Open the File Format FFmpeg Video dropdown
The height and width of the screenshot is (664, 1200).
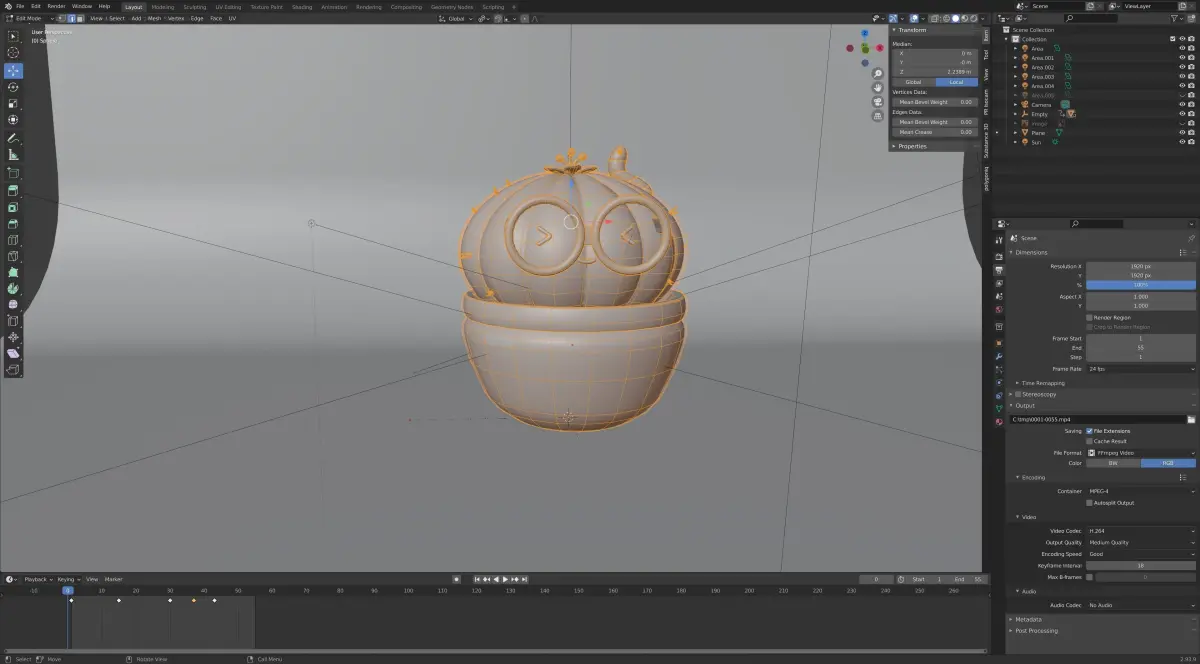click(x=1141, y=453)
